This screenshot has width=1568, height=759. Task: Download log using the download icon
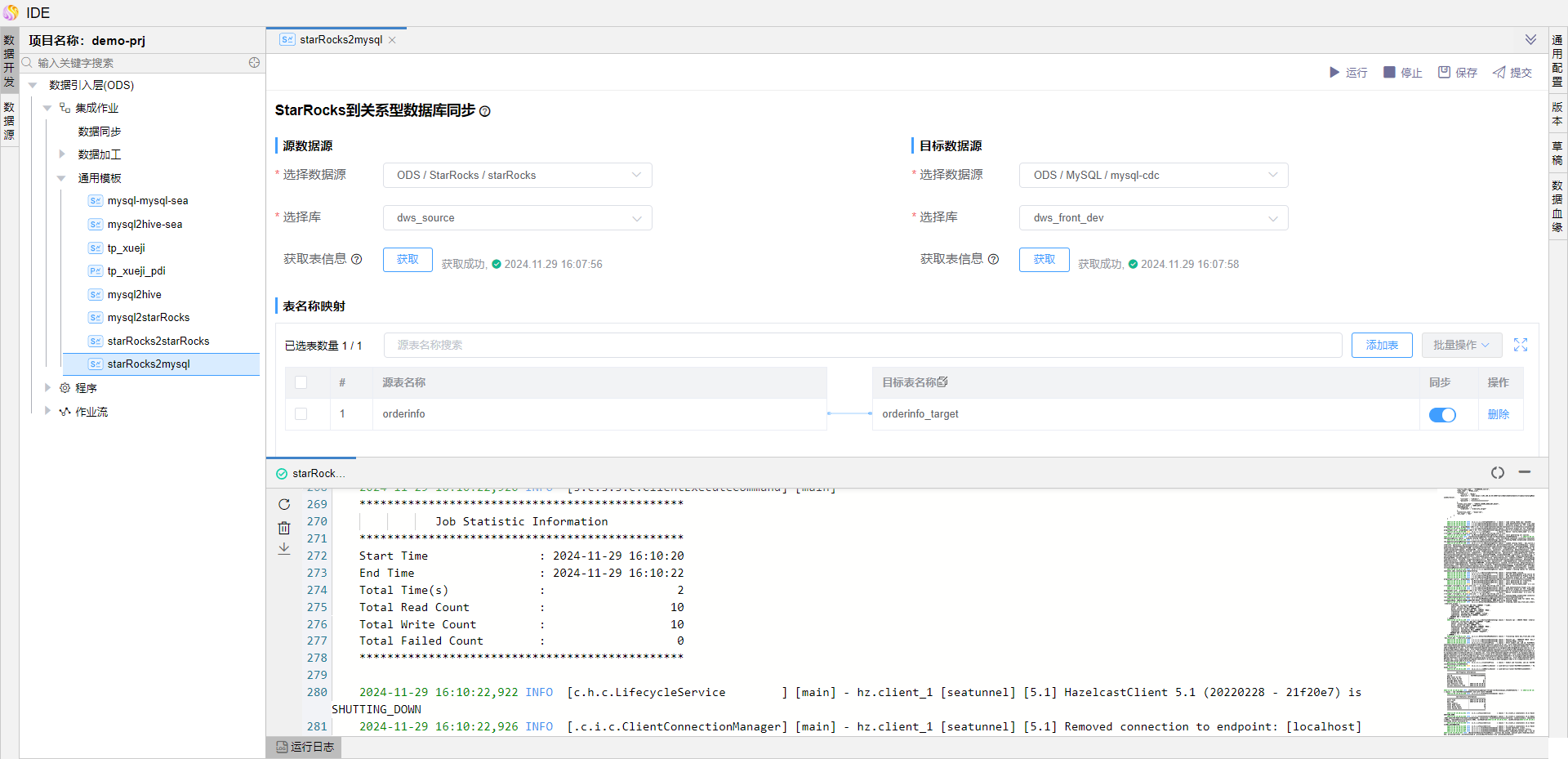pyautogui.click(x=284, y=549)
